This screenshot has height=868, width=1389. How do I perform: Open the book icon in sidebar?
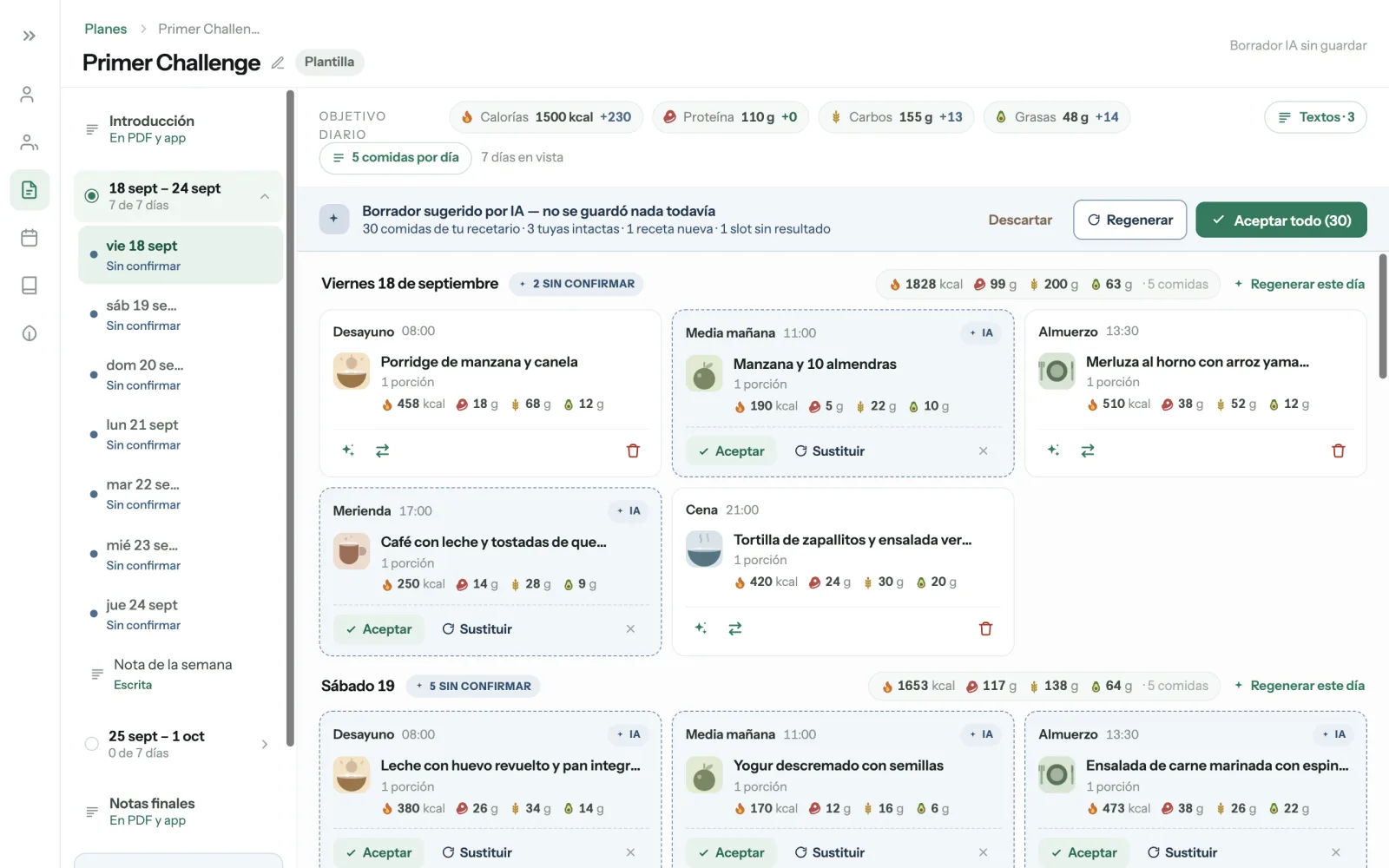click(x=30, y=286)
